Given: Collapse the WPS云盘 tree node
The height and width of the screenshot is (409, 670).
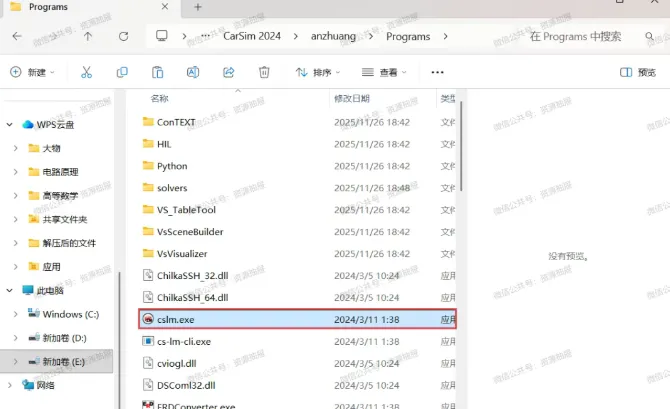Looking at the screenshot, I should coord(9,125).
